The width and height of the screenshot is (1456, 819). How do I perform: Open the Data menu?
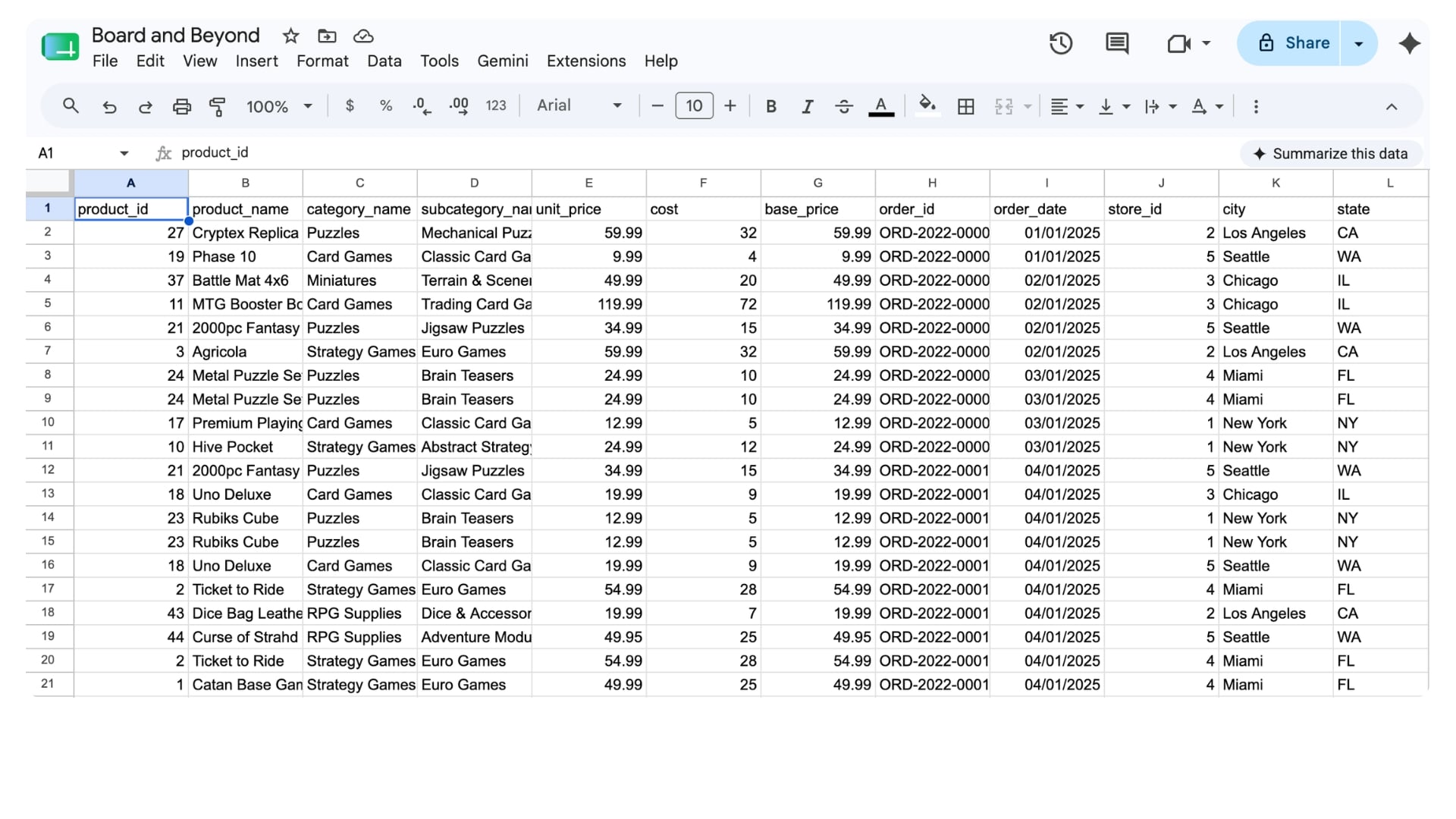pyautogui.click(x=384, y=61)
